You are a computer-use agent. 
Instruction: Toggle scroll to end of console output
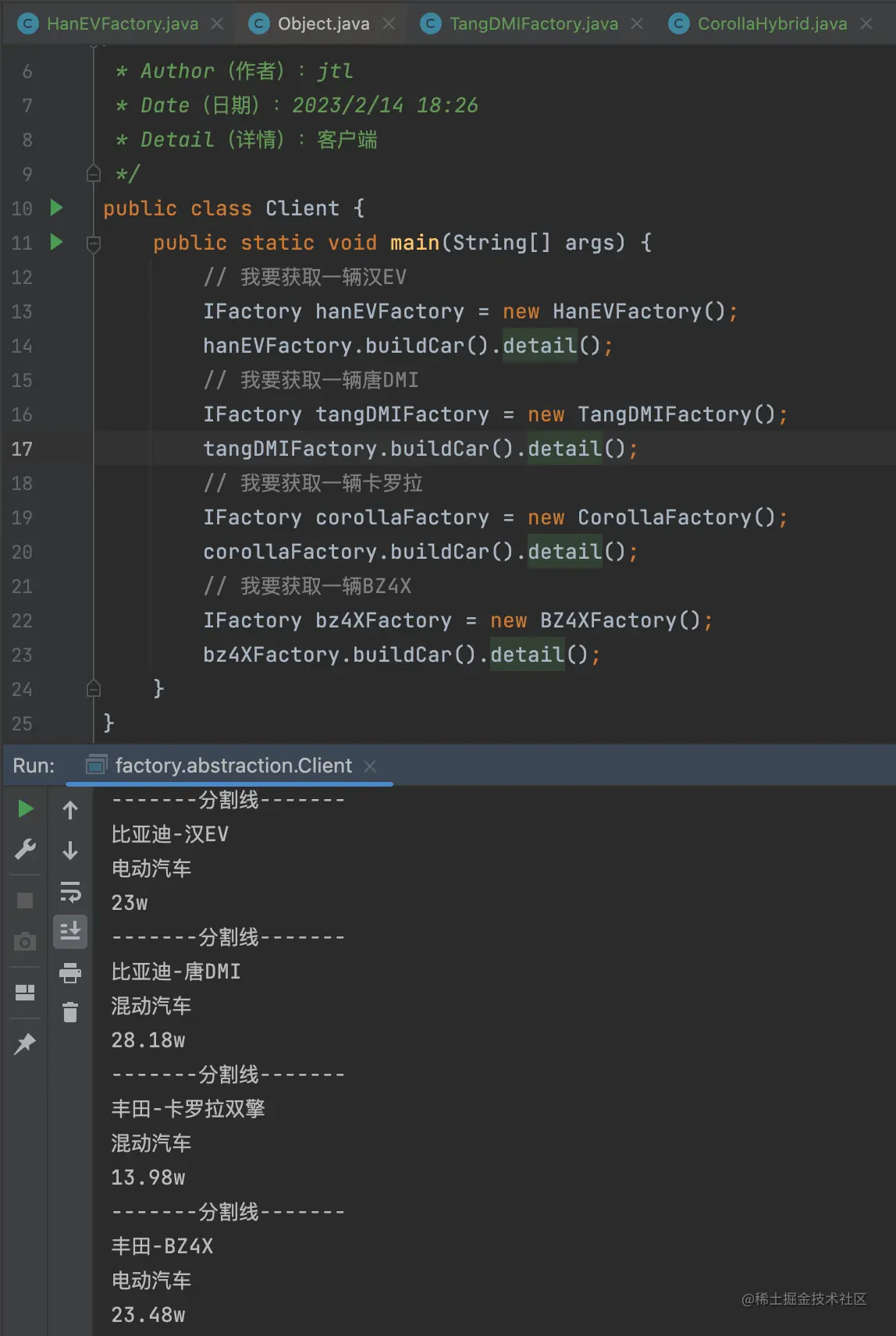tap(70, 931)
